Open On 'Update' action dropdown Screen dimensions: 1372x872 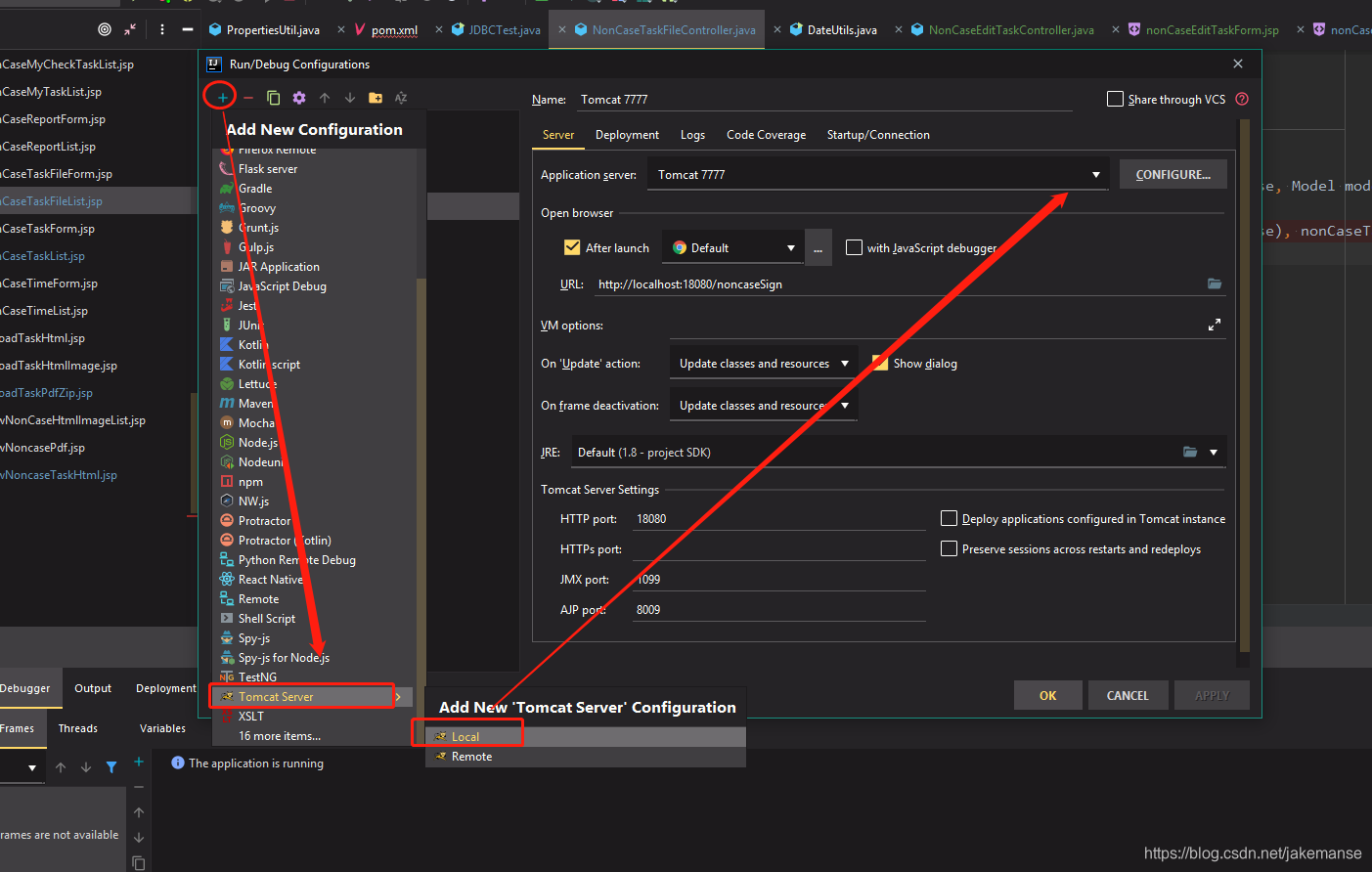764,364
